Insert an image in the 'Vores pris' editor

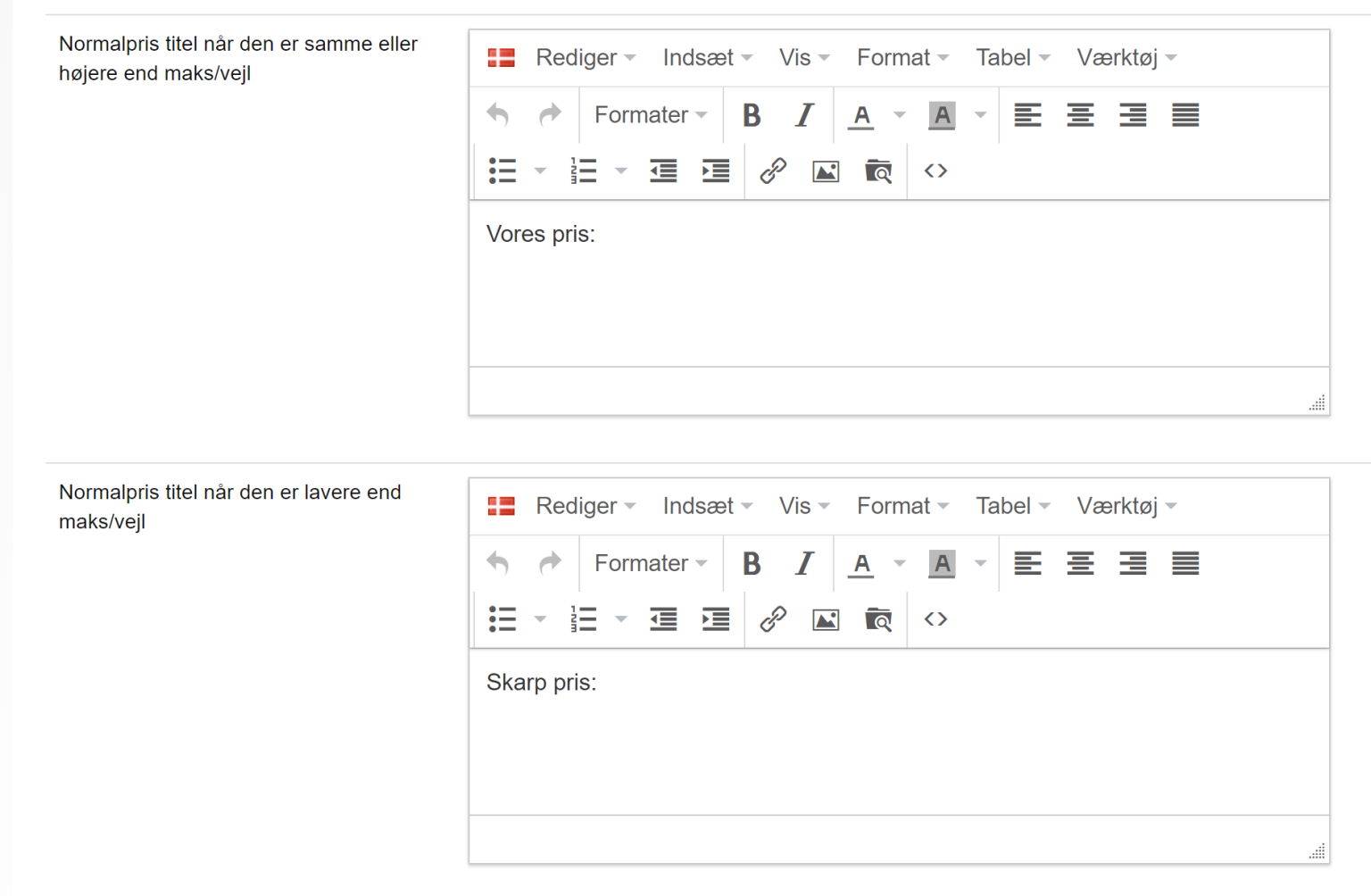tap(826, 170)
